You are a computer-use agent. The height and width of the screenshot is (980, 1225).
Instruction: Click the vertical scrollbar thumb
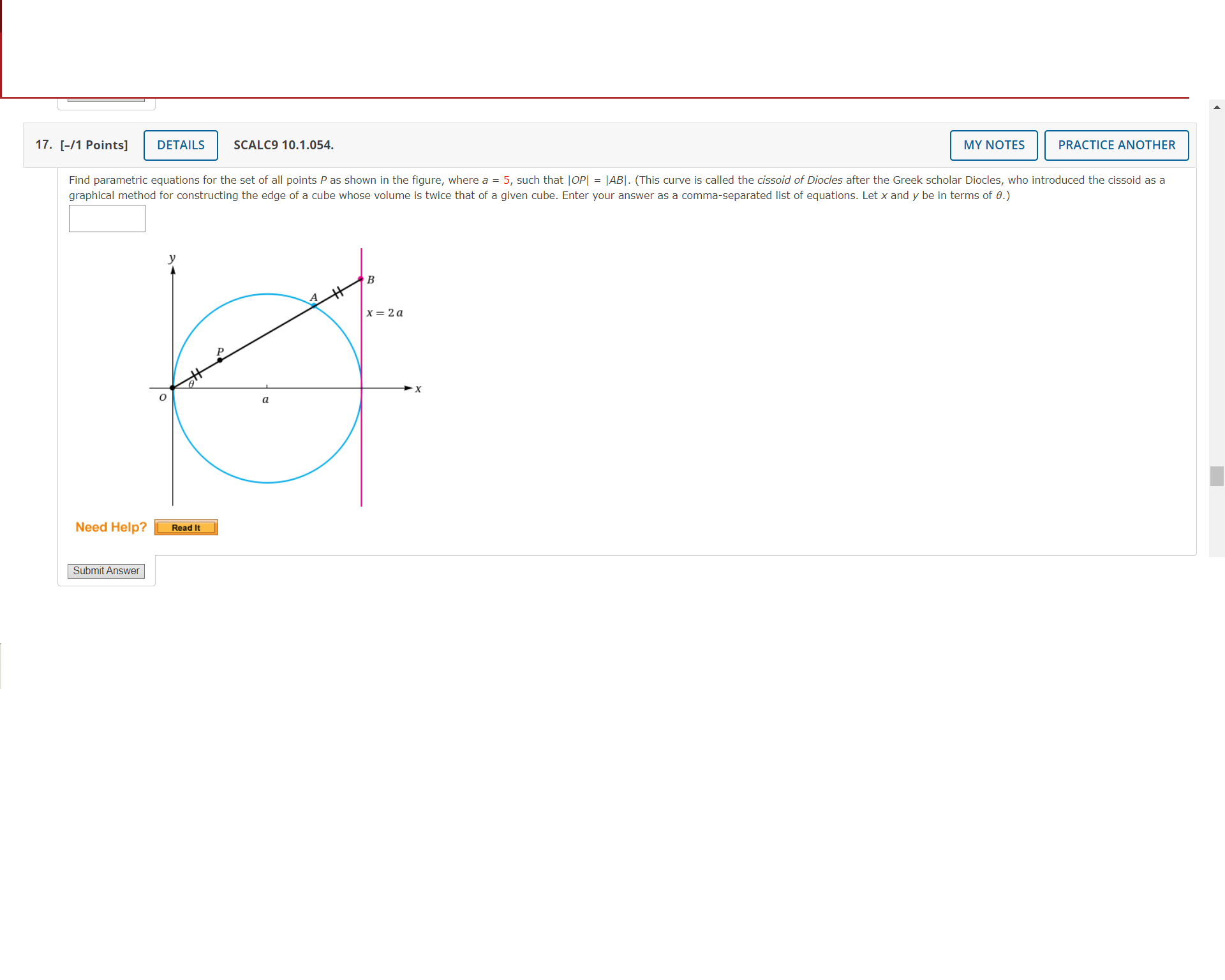pos(1217,477)
